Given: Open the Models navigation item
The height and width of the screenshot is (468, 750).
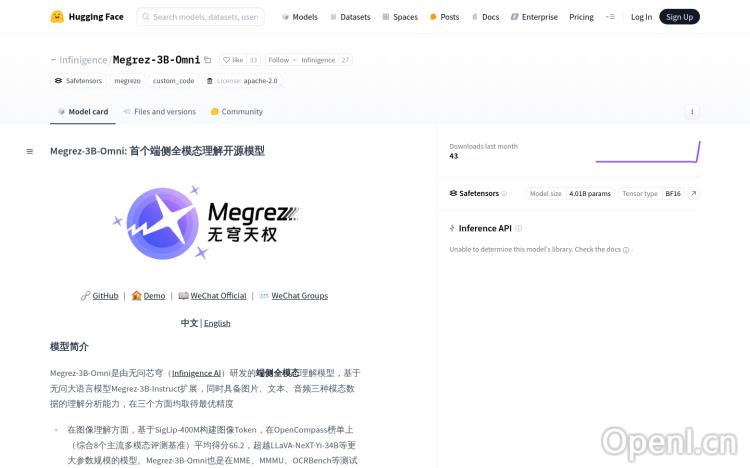Looking at the screenshot, I should [300, 17].
